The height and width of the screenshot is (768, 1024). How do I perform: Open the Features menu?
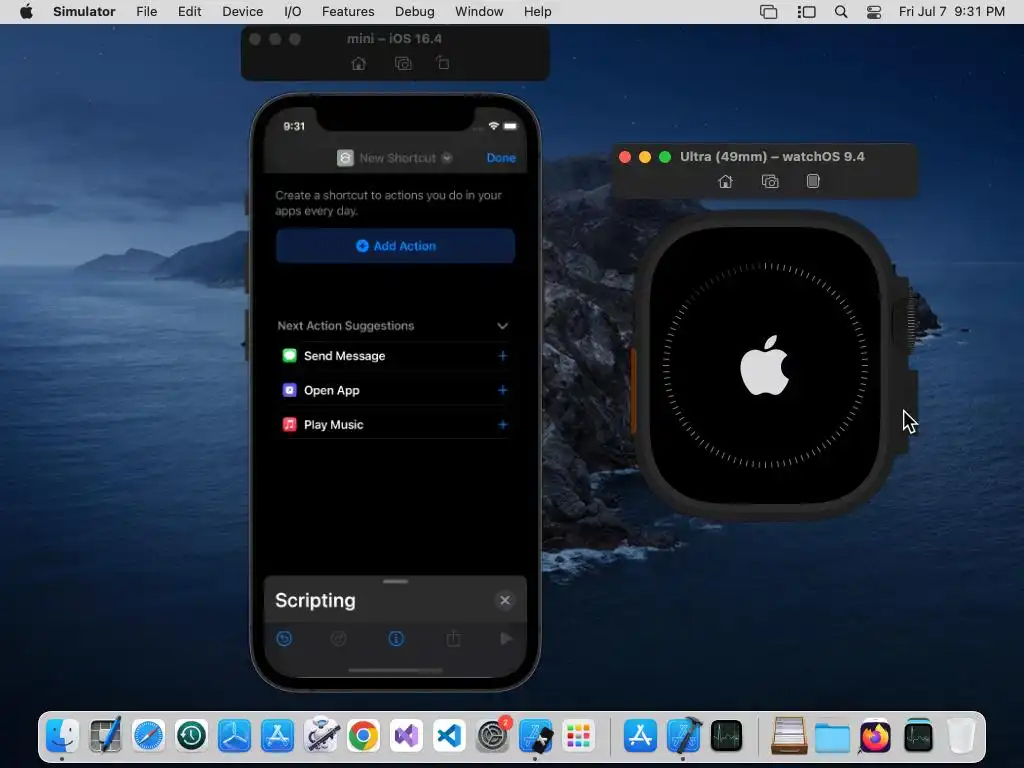348,12
